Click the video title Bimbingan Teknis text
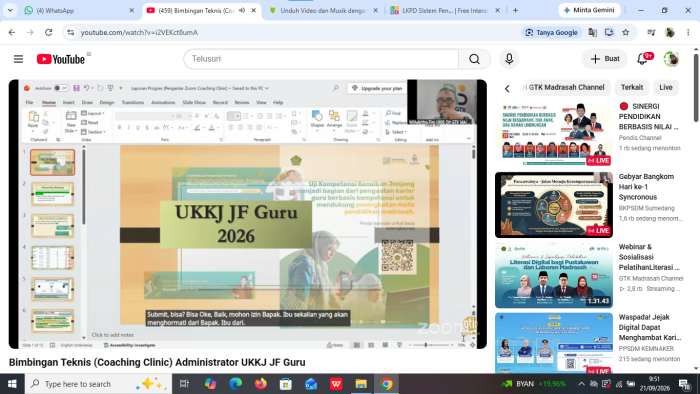The image size is (700, 394). 157,362
